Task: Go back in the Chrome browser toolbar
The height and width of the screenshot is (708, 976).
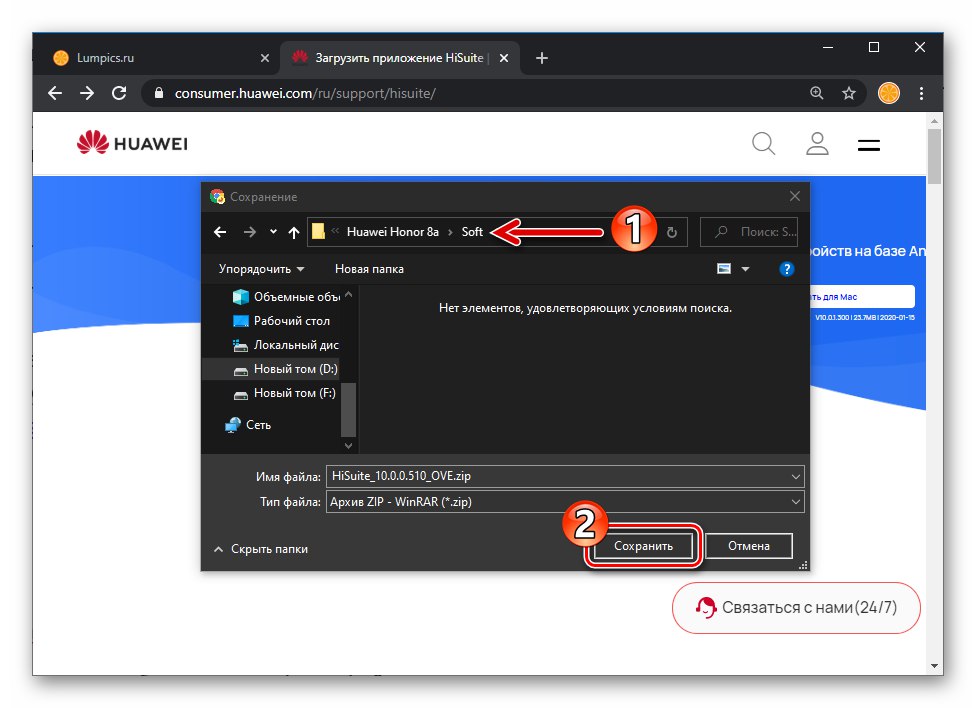Action: [55, 93]
